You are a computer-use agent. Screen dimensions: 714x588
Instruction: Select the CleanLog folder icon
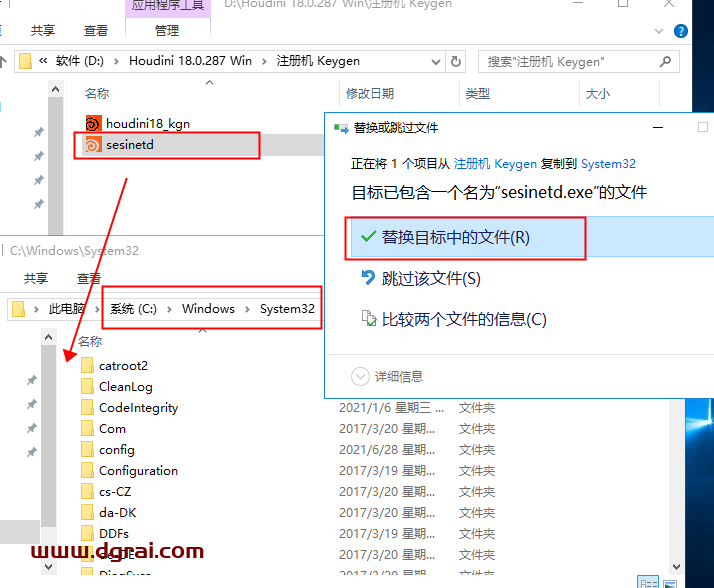point(87,386)
